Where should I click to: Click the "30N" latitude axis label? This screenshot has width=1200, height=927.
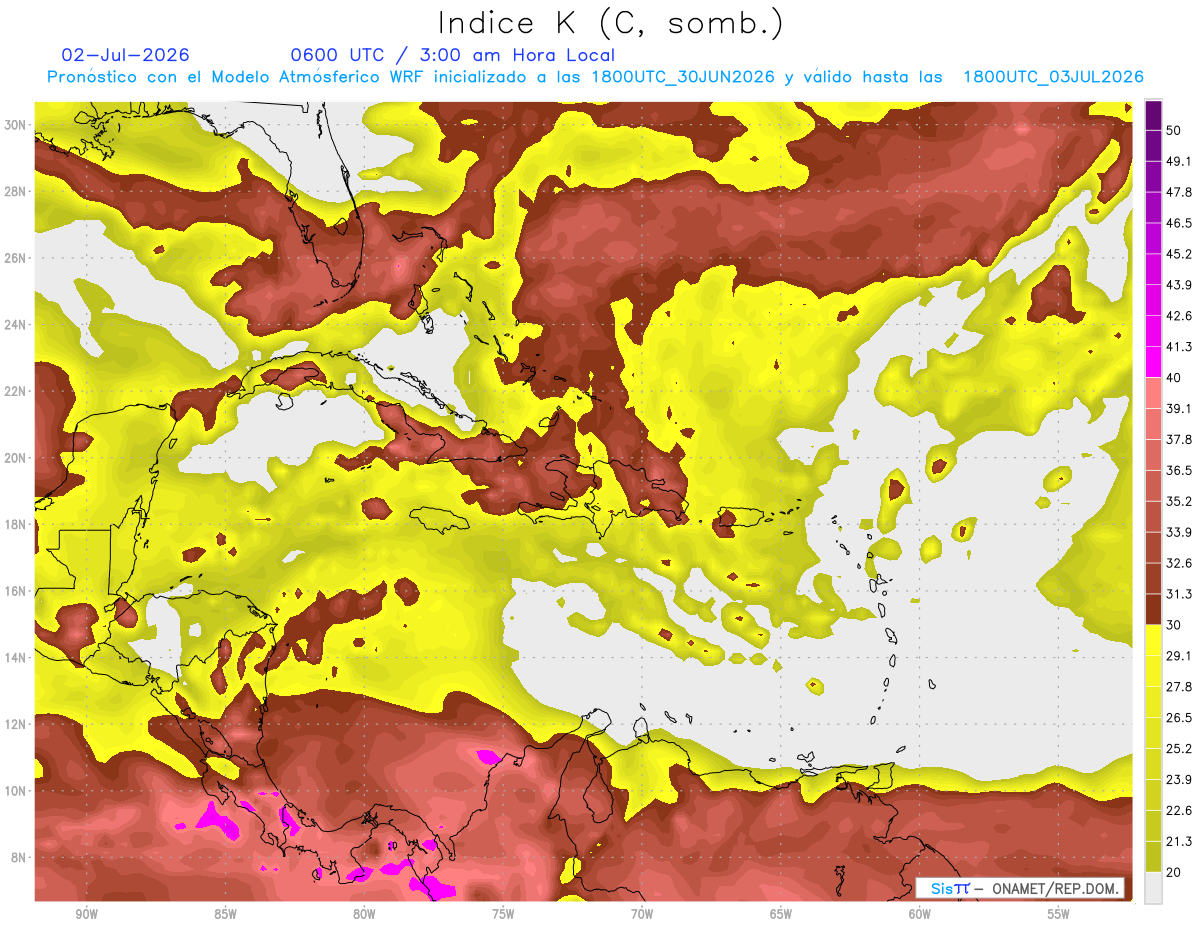click(15, 125)
